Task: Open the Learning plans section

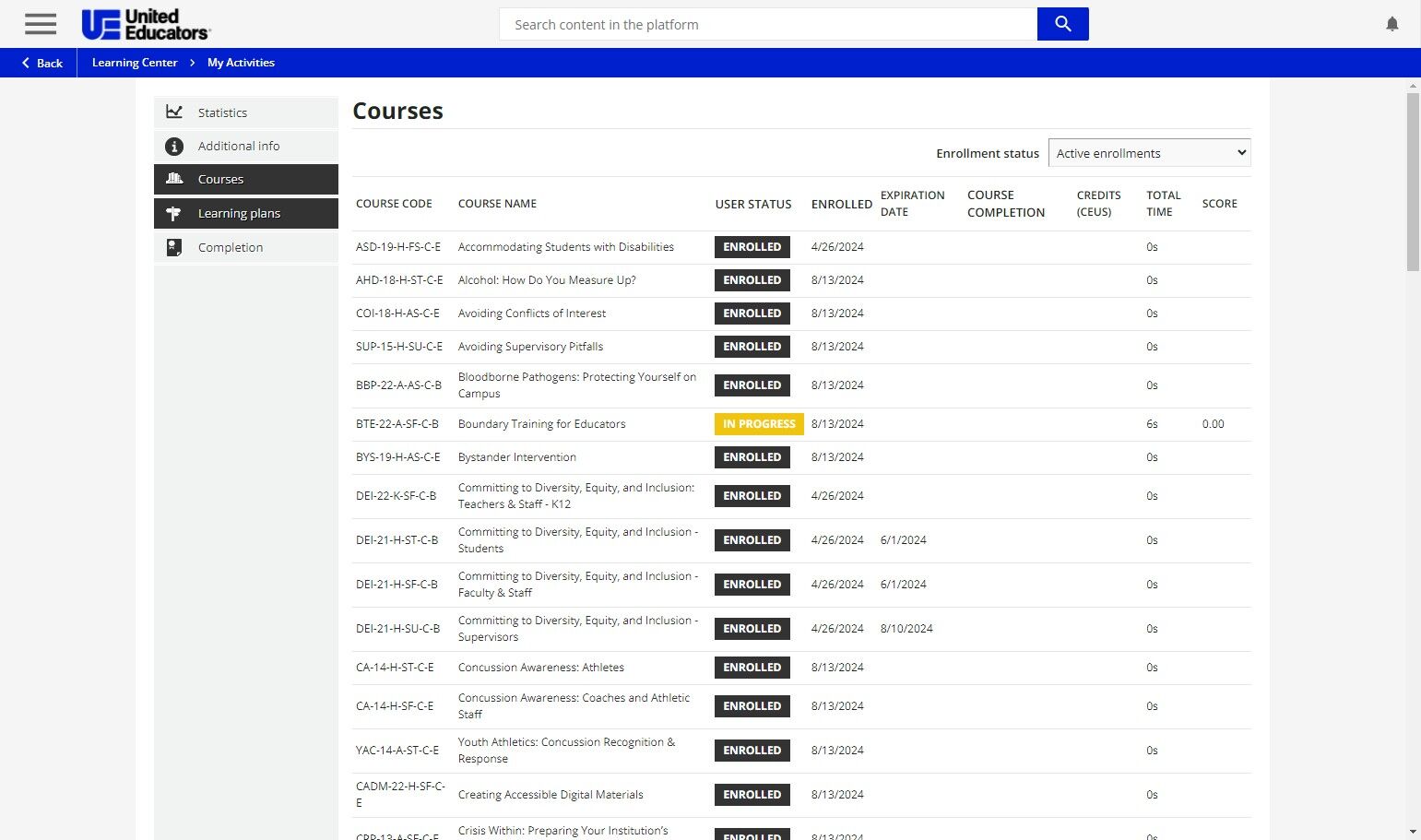Action: tap(246, 213)
